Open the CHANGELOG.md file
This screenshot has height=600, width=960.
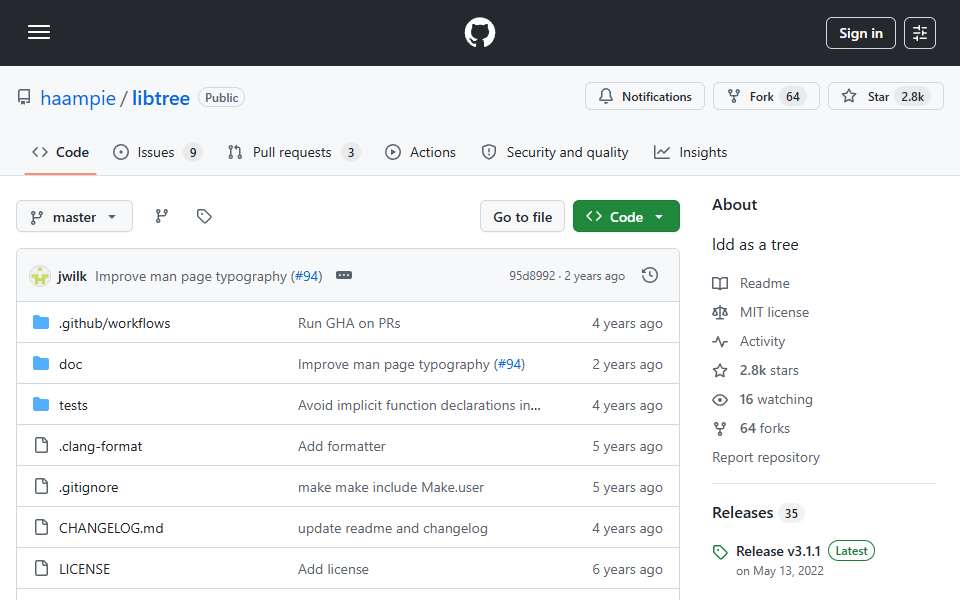pyautogui.click(x=111, y=528)
